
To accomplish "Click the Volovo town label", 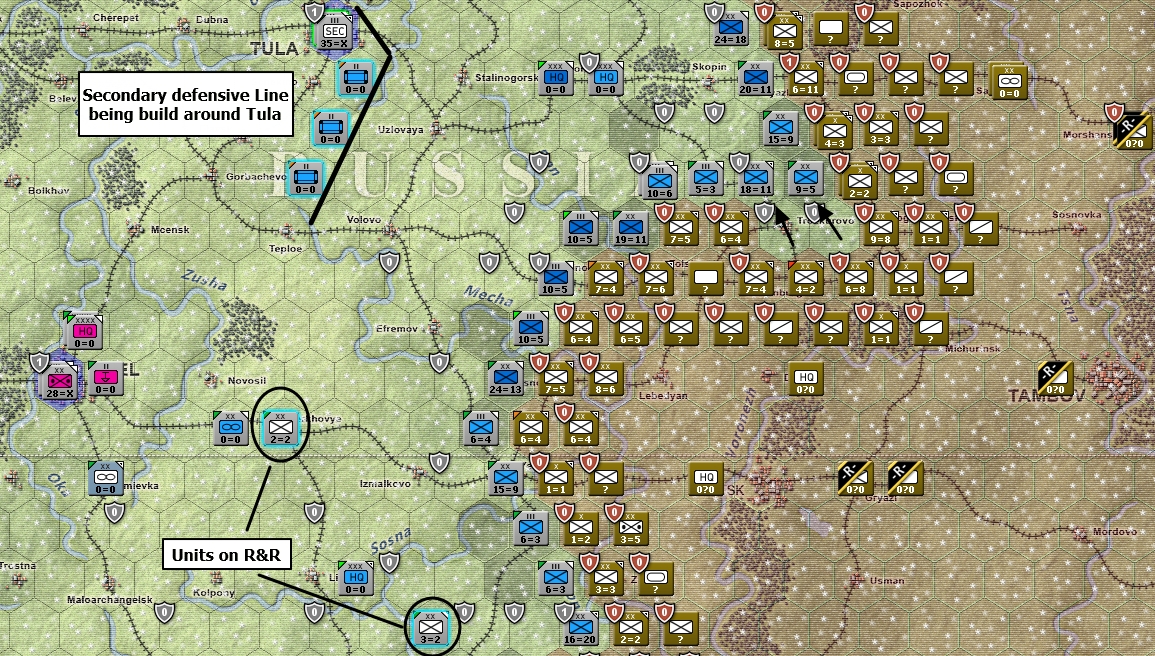I will [x=364, y=219].
